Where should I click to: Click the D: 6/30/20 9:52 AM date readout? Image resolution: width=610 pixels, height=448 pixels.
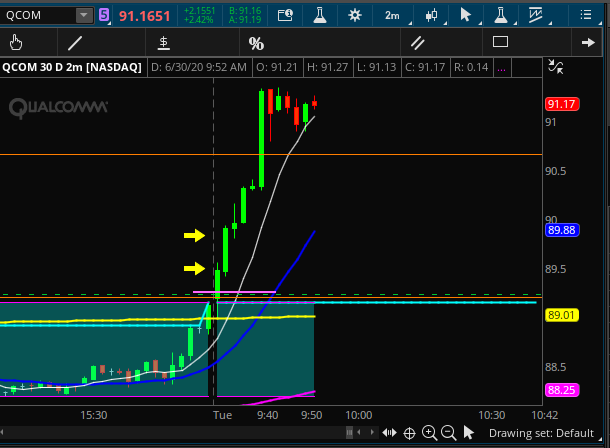click(x=199, y=68)
